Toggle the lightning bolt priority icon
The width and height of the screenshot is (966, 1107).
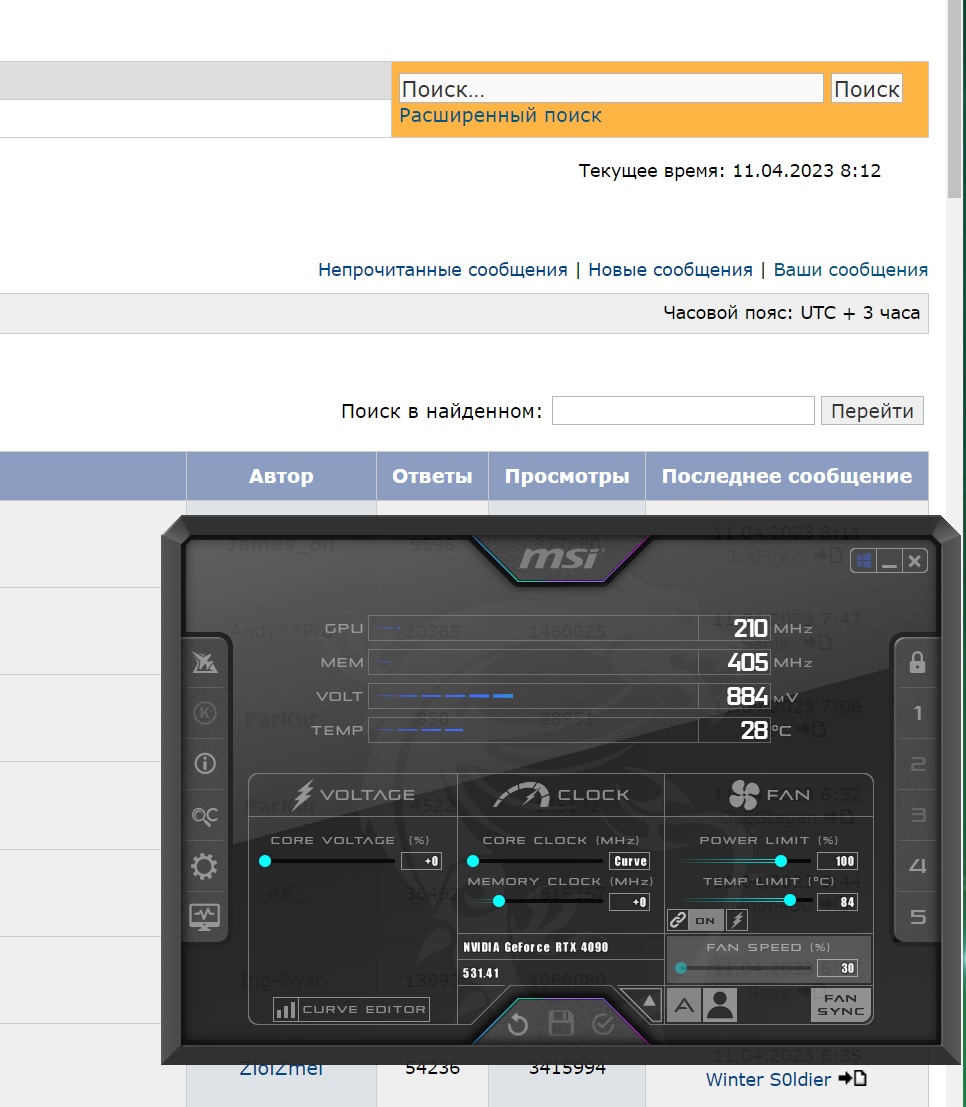tap(737, 920)
